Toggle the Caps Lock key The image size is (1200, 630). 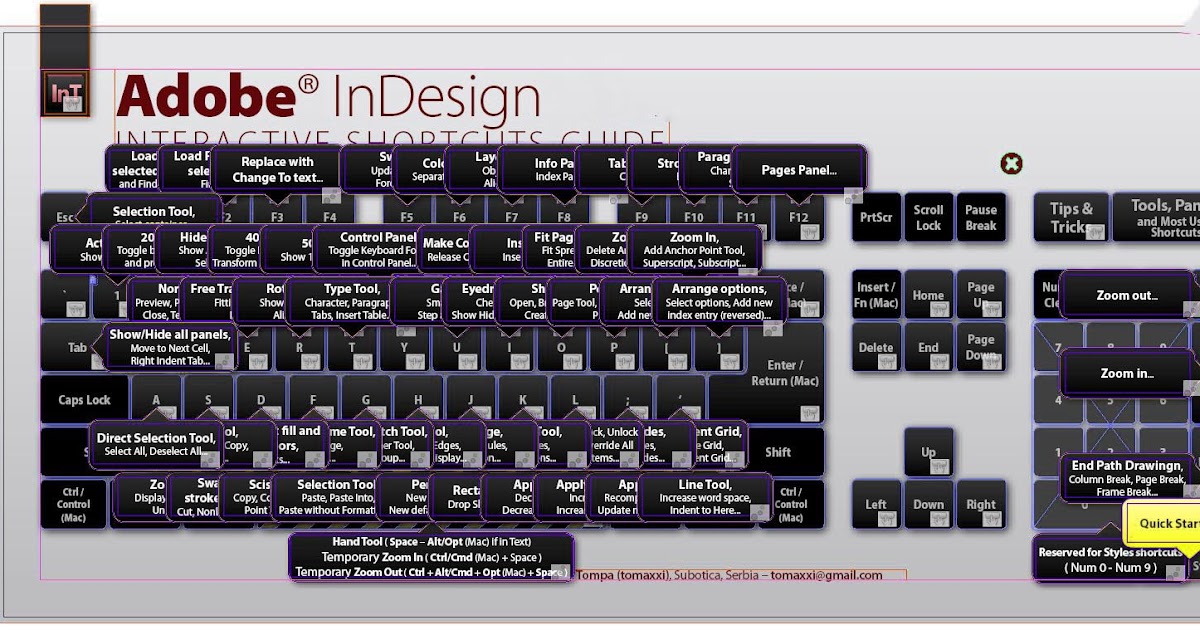(83, 399)
